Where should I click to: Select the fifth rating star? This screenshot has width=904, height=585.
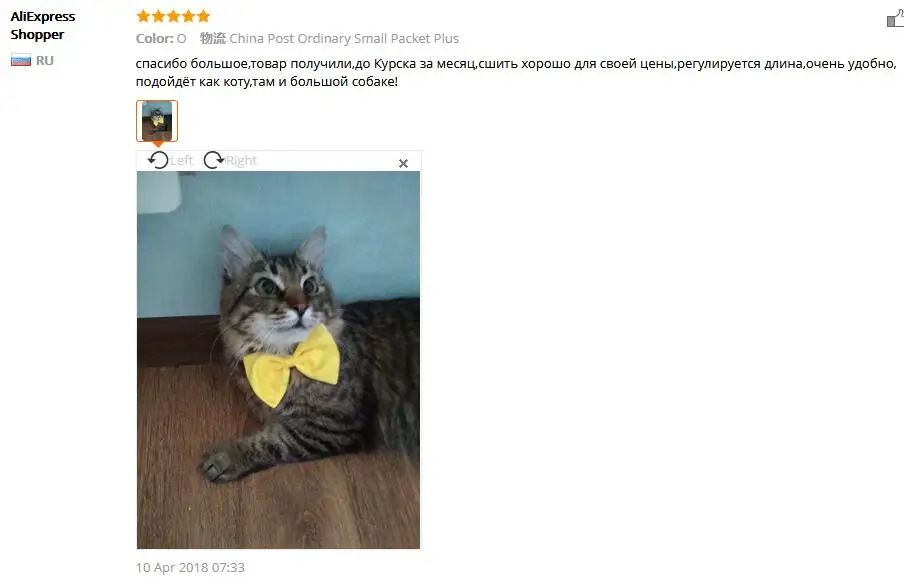click(x=203, y=16)
